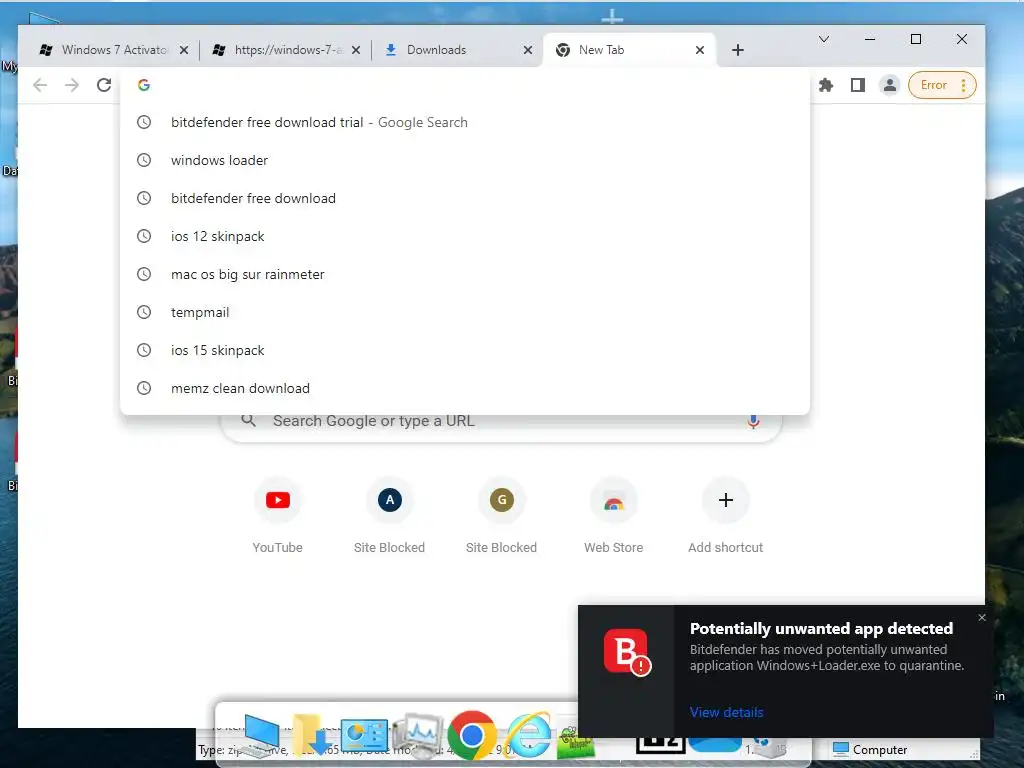Choose bitdefender free download suggestion
This screenshot has width=1024, height=768.
[465, 198]
